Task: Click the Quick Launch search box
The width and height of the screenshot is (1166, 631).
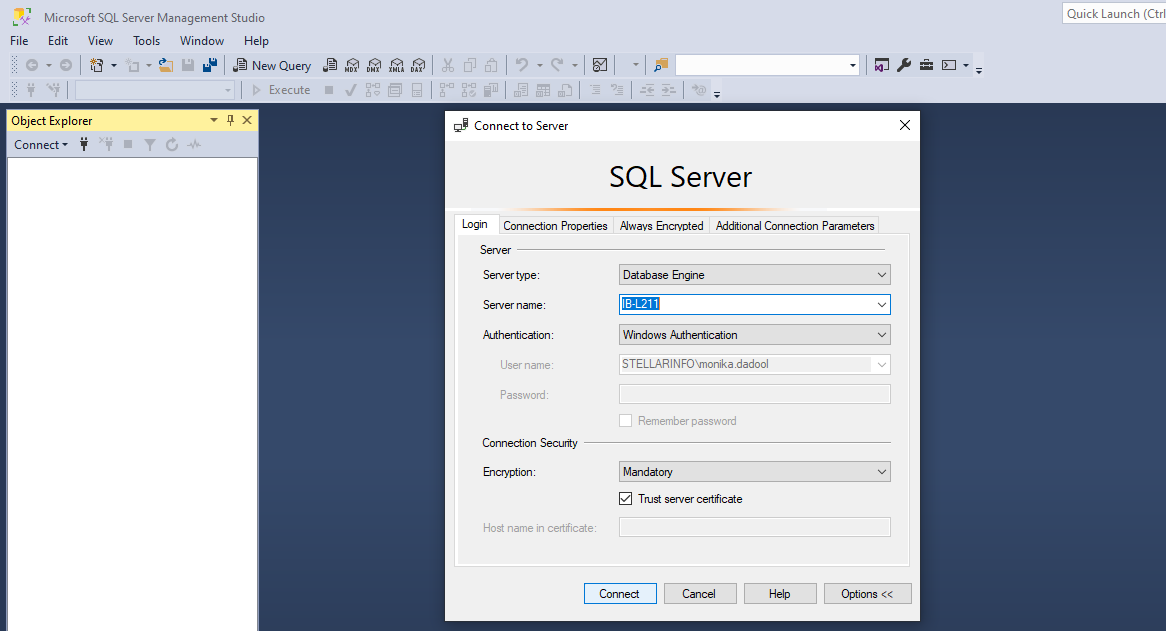Action: [x=1114, y=14]
